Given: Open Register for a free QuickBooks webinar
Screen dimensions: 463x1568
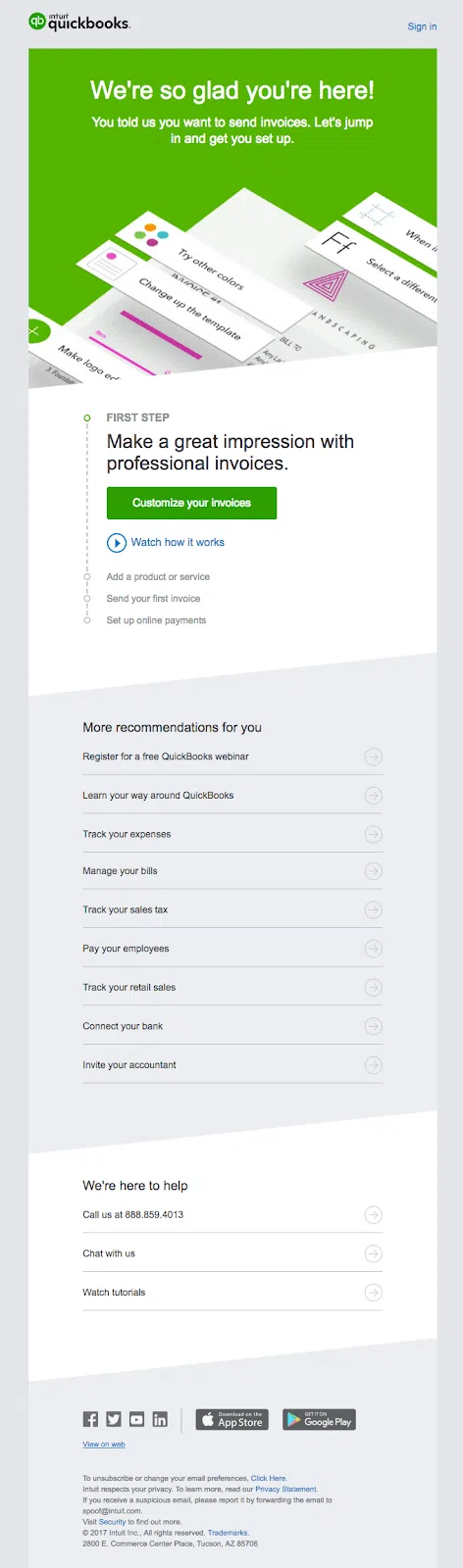Looking at the screenshot, I should [x=232, y=757].
